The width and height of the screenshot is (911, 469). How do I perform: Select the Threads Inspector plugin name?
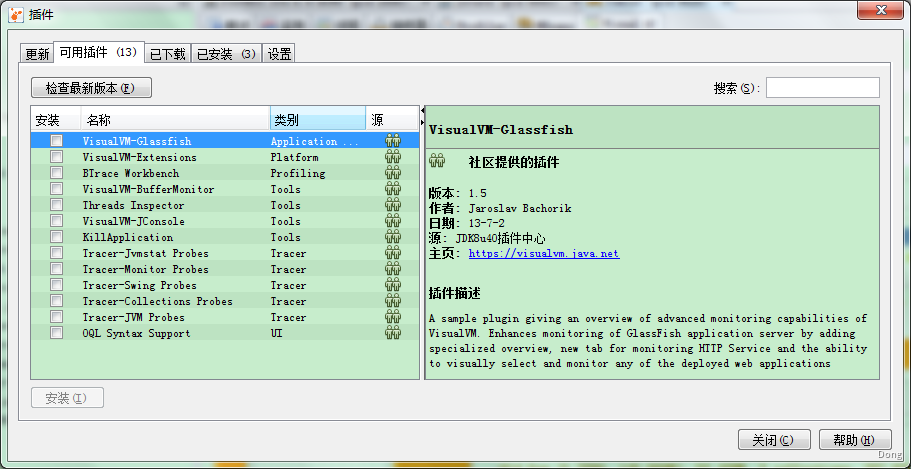tap(134, 205)
